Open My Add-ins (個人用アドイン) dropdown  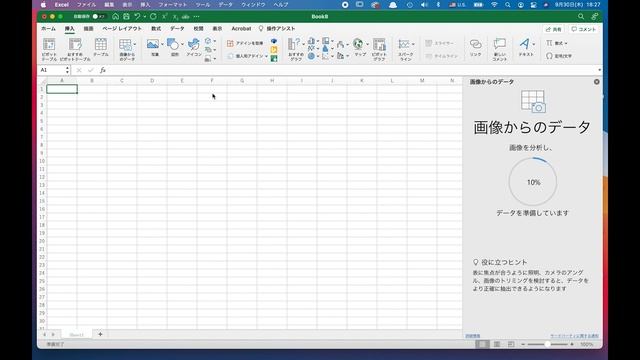click(x=247, y=56)
